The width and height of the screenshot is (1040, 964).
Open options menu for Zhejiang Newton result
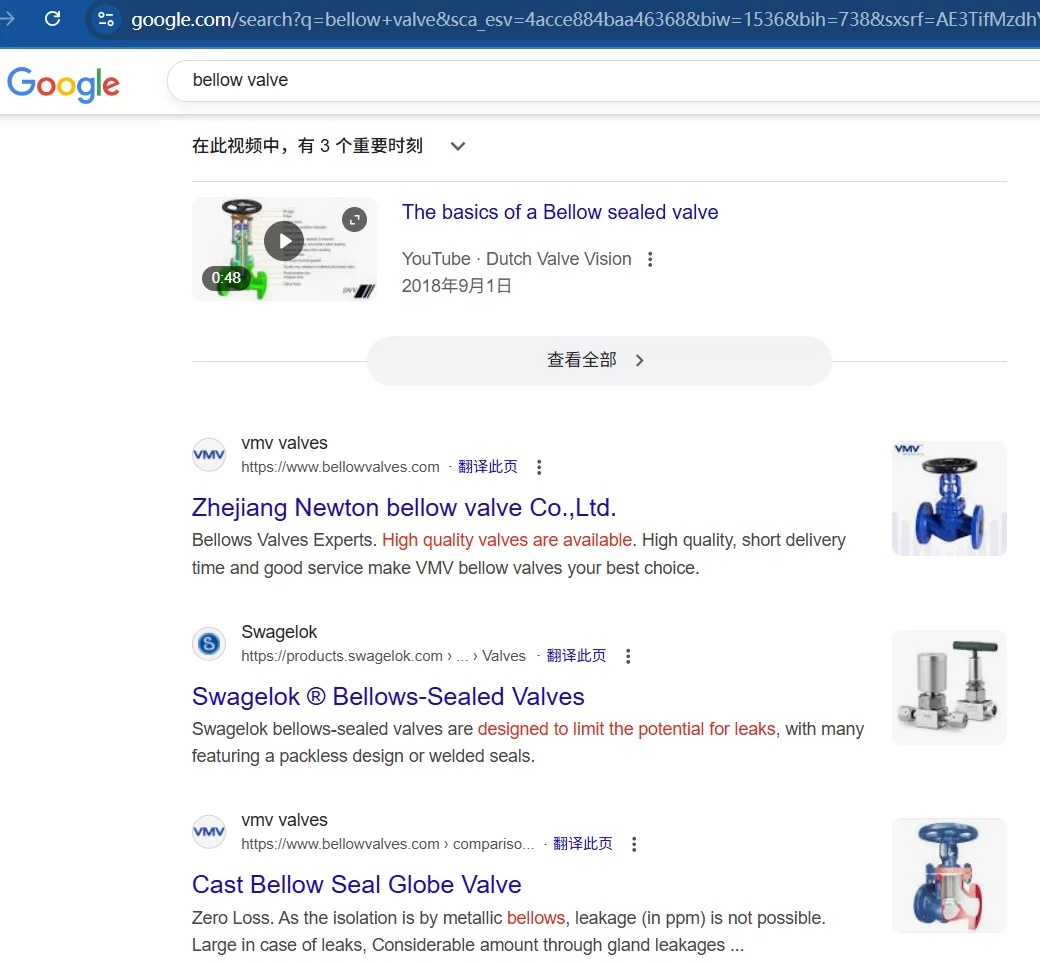539,467
